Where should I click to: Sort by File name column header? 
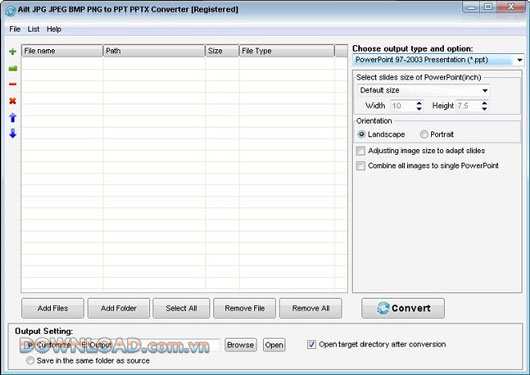coord(62,51)
